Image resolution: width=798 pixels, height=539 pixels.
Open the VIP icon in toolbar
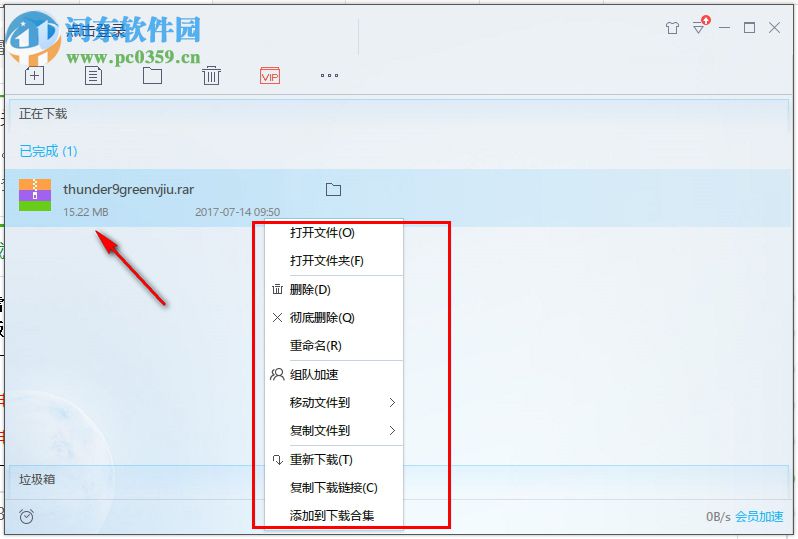(x=270, y=76)
